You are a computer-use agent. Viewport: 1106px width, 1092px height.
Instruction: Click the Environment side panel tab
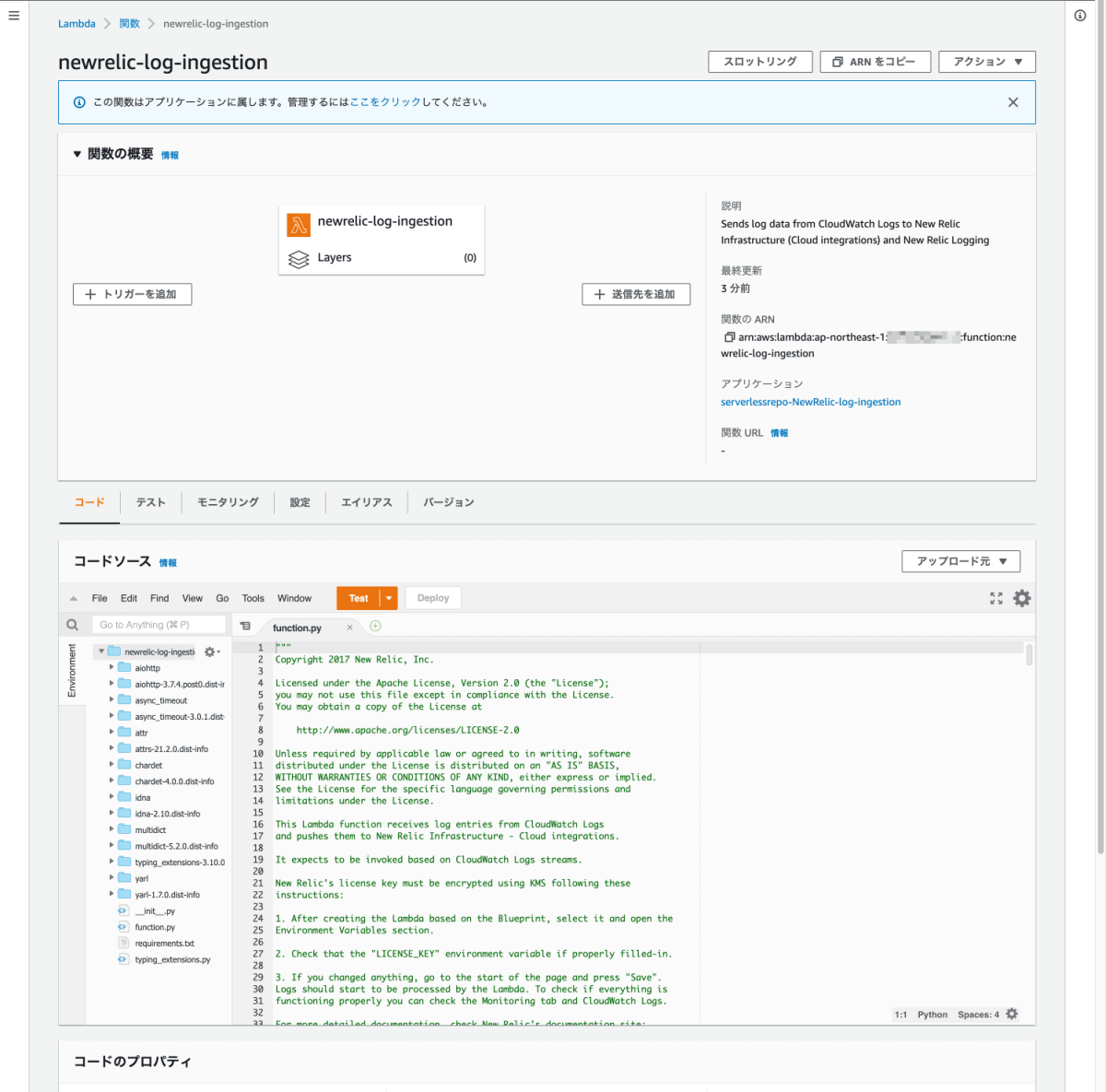click(x=72, y=671)
